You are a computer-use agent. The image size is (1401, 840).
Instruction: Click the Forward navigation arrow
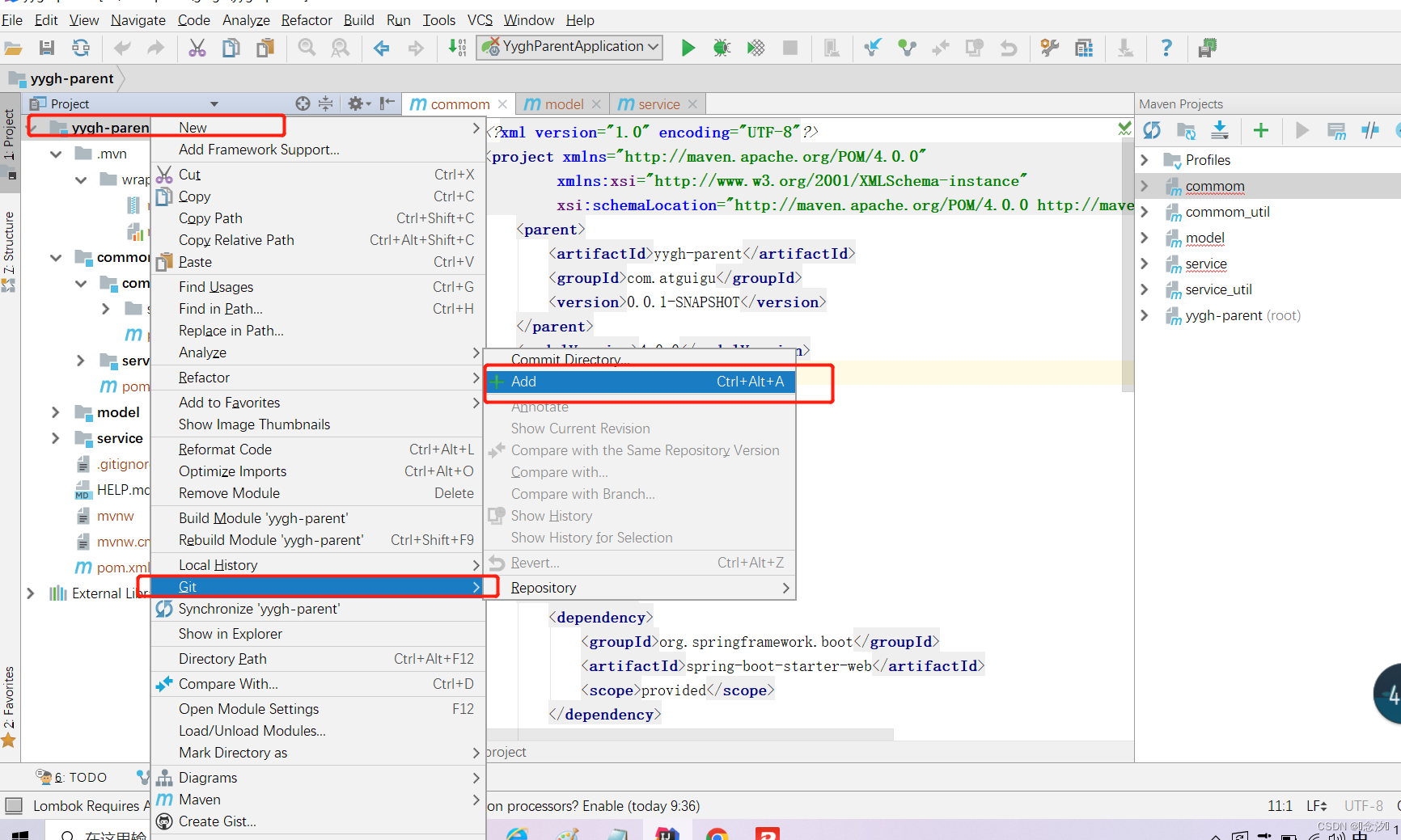tap(416, 49)
